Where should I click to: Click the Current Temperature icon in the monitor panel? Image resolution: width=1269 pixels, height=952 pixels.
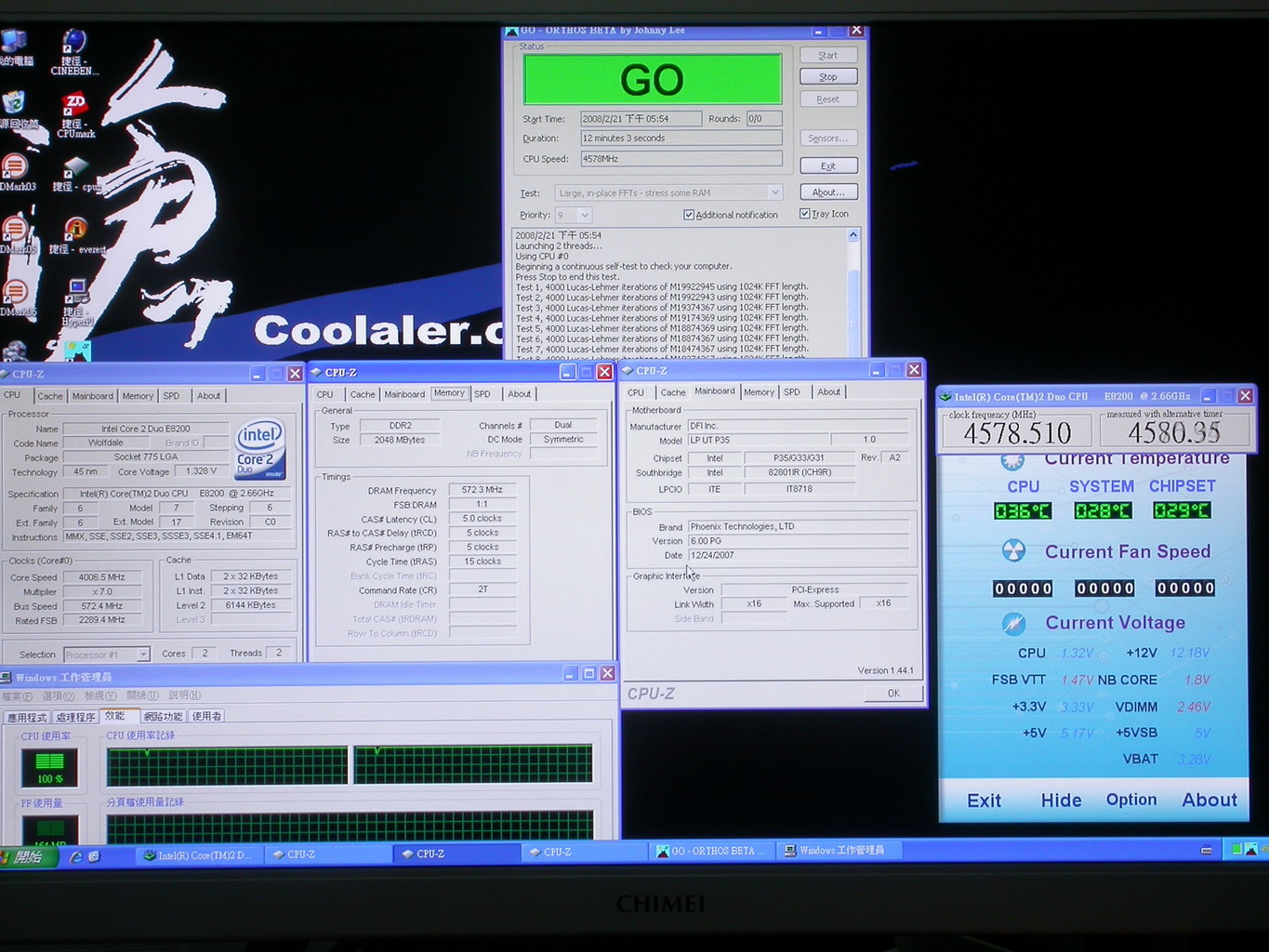tap(1012, 460)
